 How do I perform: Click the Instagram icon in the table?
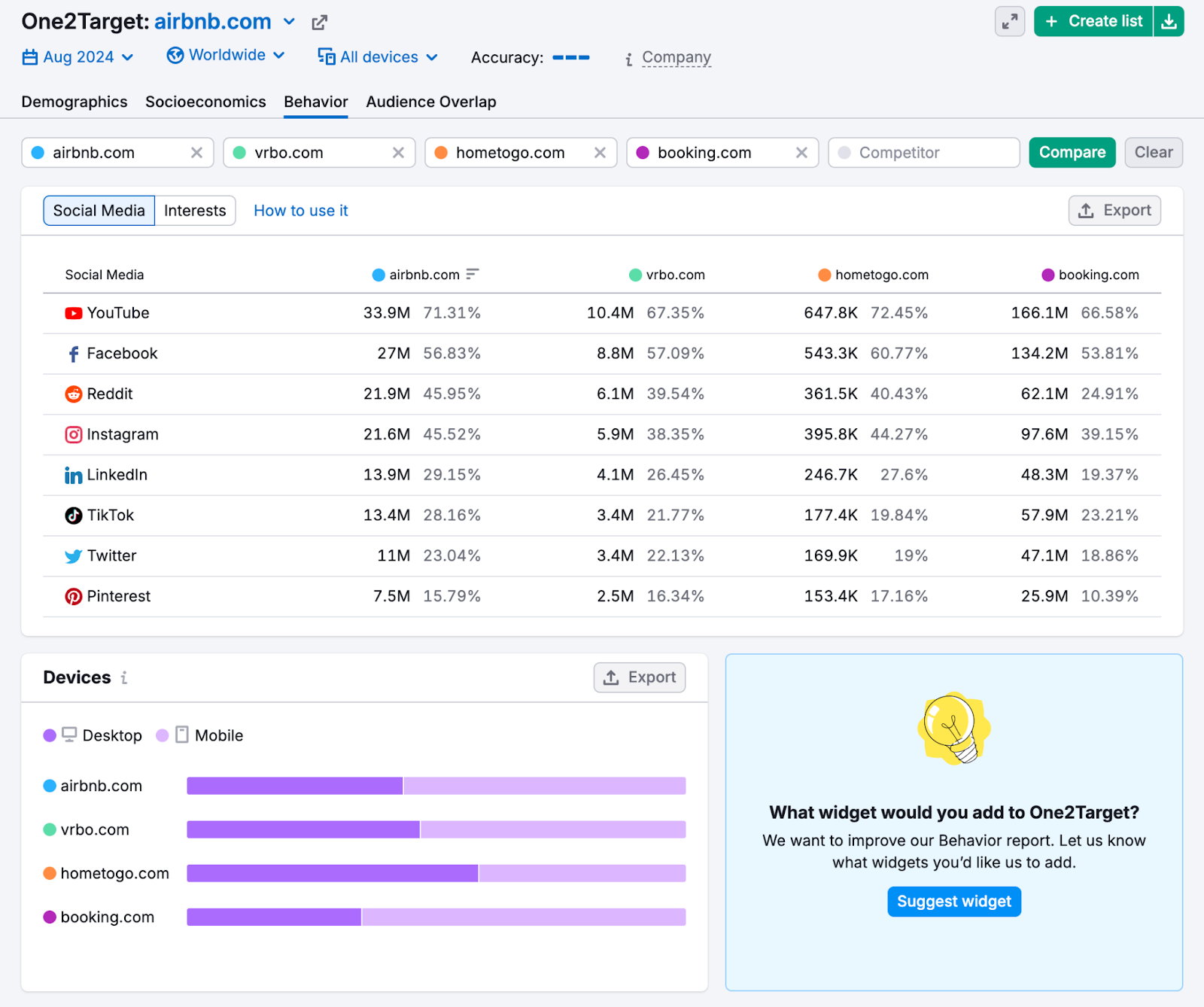point(74,435)
